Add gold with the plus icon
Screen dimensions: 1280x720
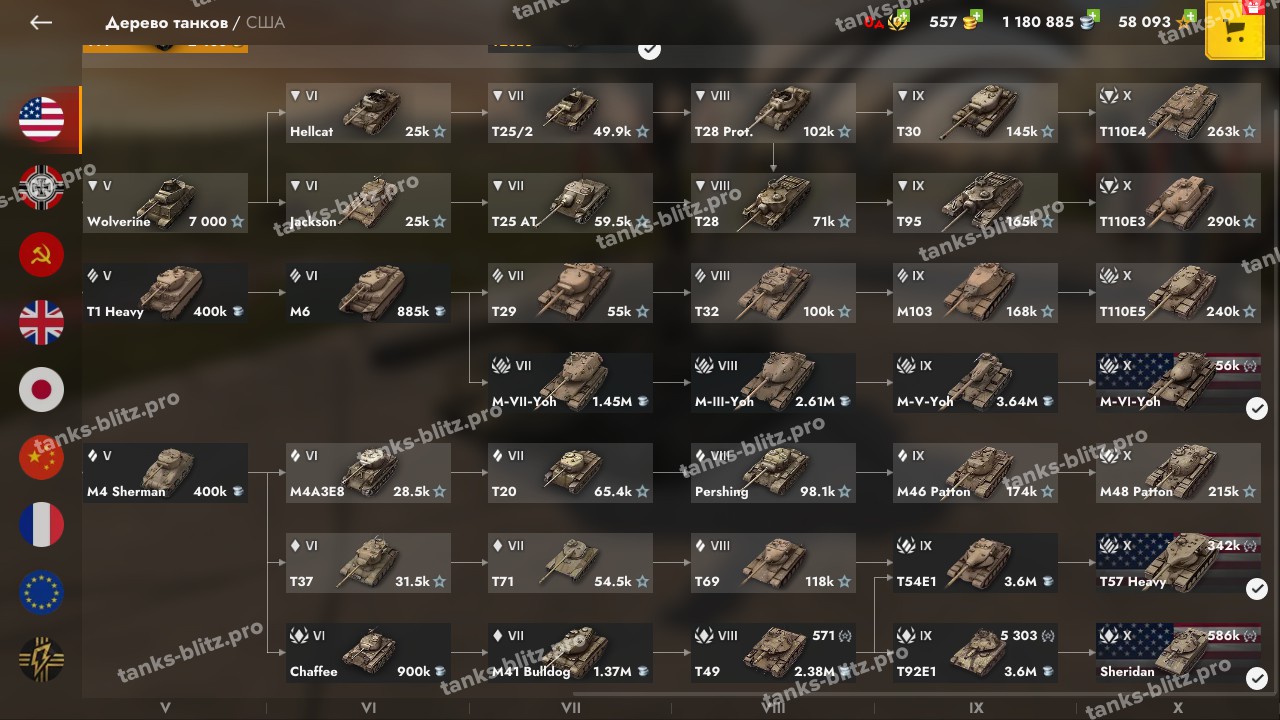[x=976, y=16]
